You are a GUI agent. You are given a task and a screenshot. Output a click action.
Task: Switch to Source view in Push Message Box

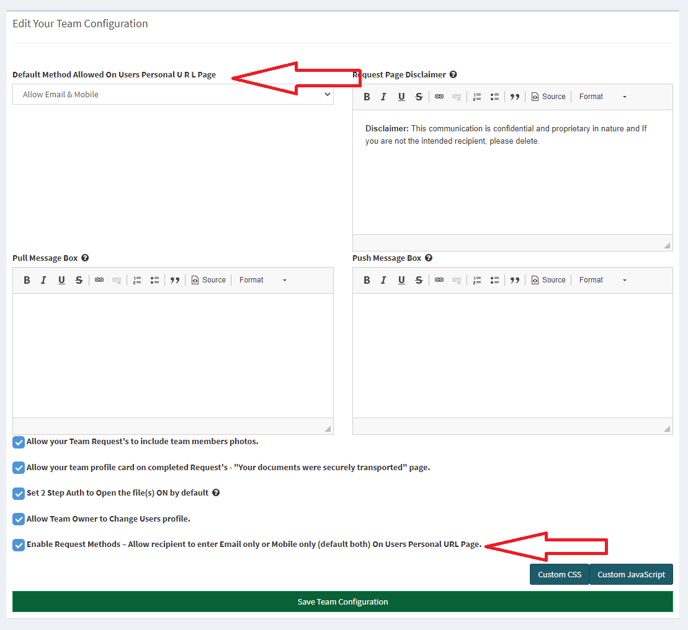pos(548,280)
